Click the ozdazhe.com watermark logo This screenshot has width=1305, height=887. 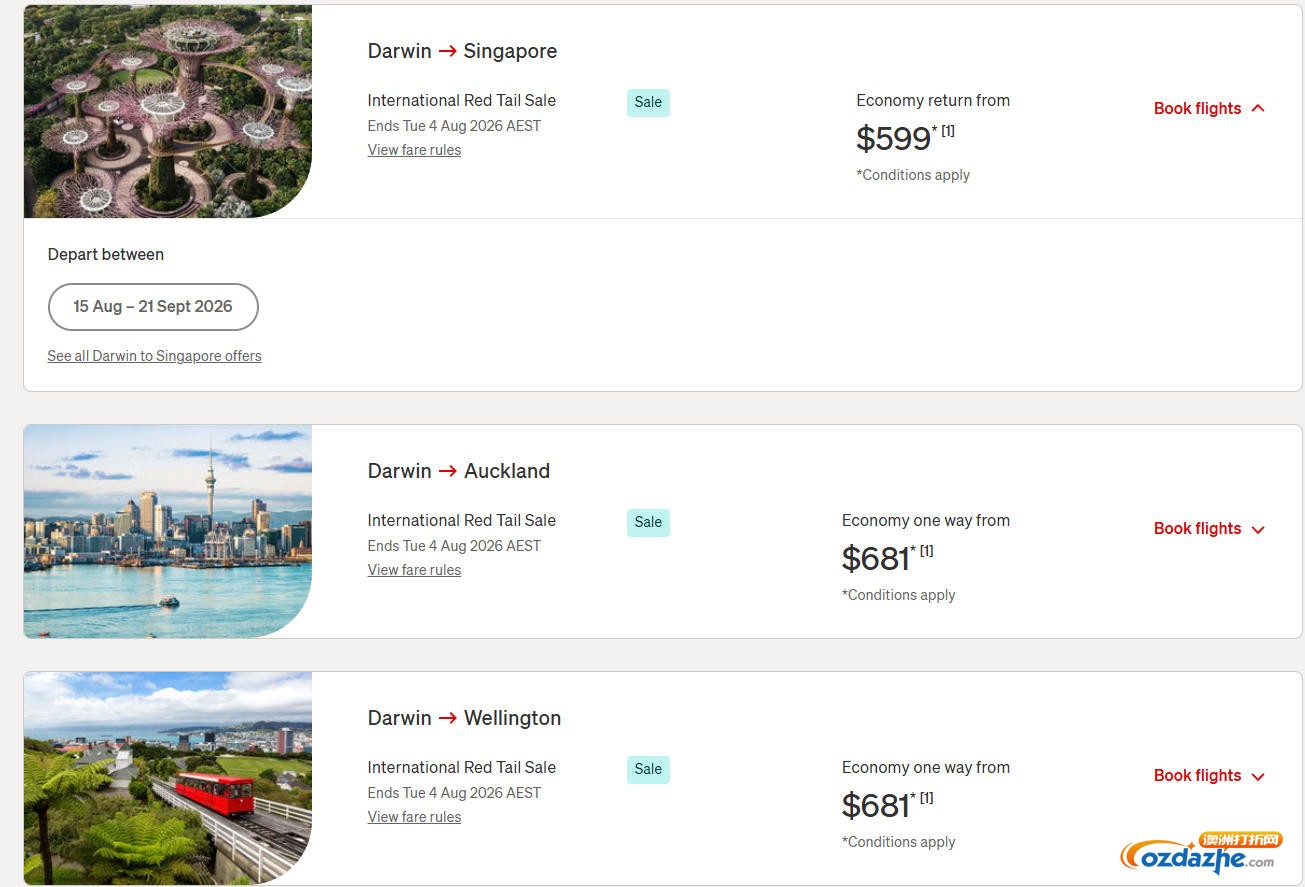[1201, 853]
